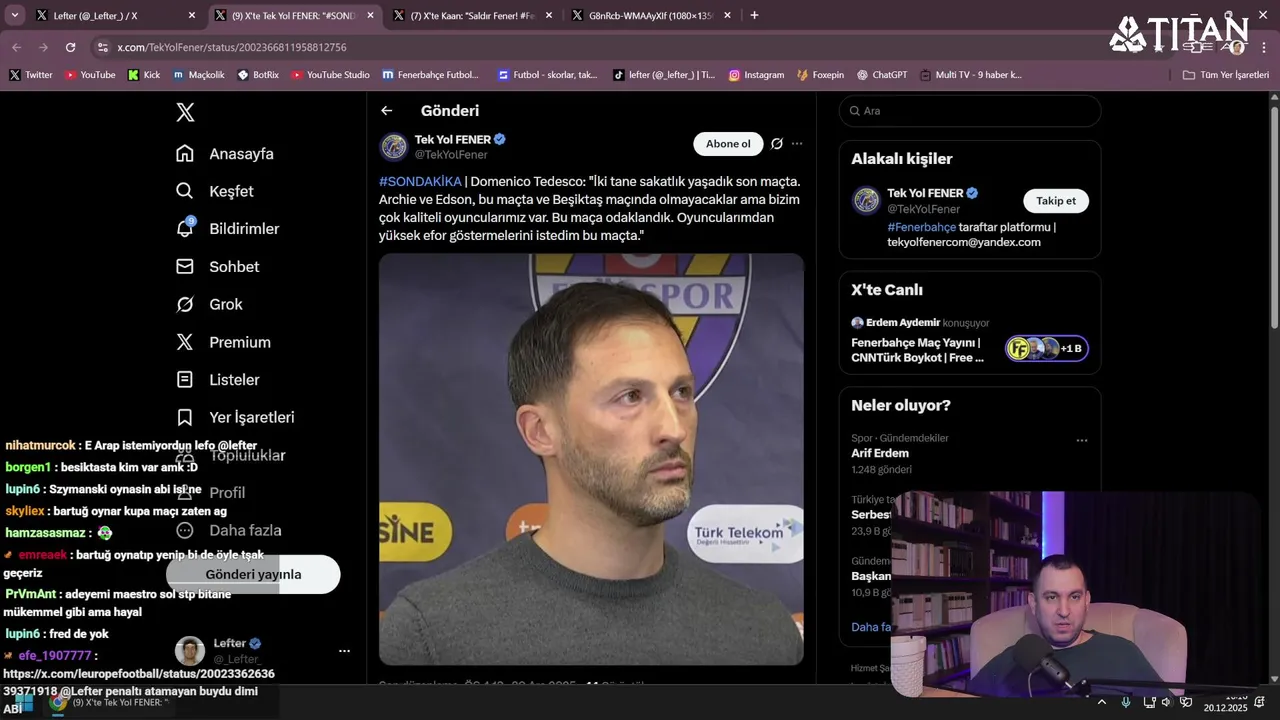Click the taskbar volume speaker icon
1280x720 pixels.
[x=1167, y=702]
